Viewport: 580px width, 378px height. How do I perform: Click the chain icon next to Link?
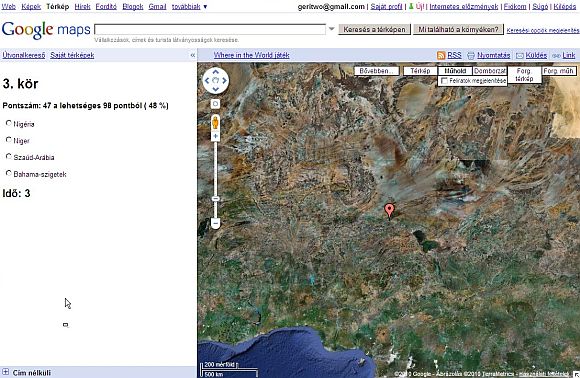click(556, 56)
